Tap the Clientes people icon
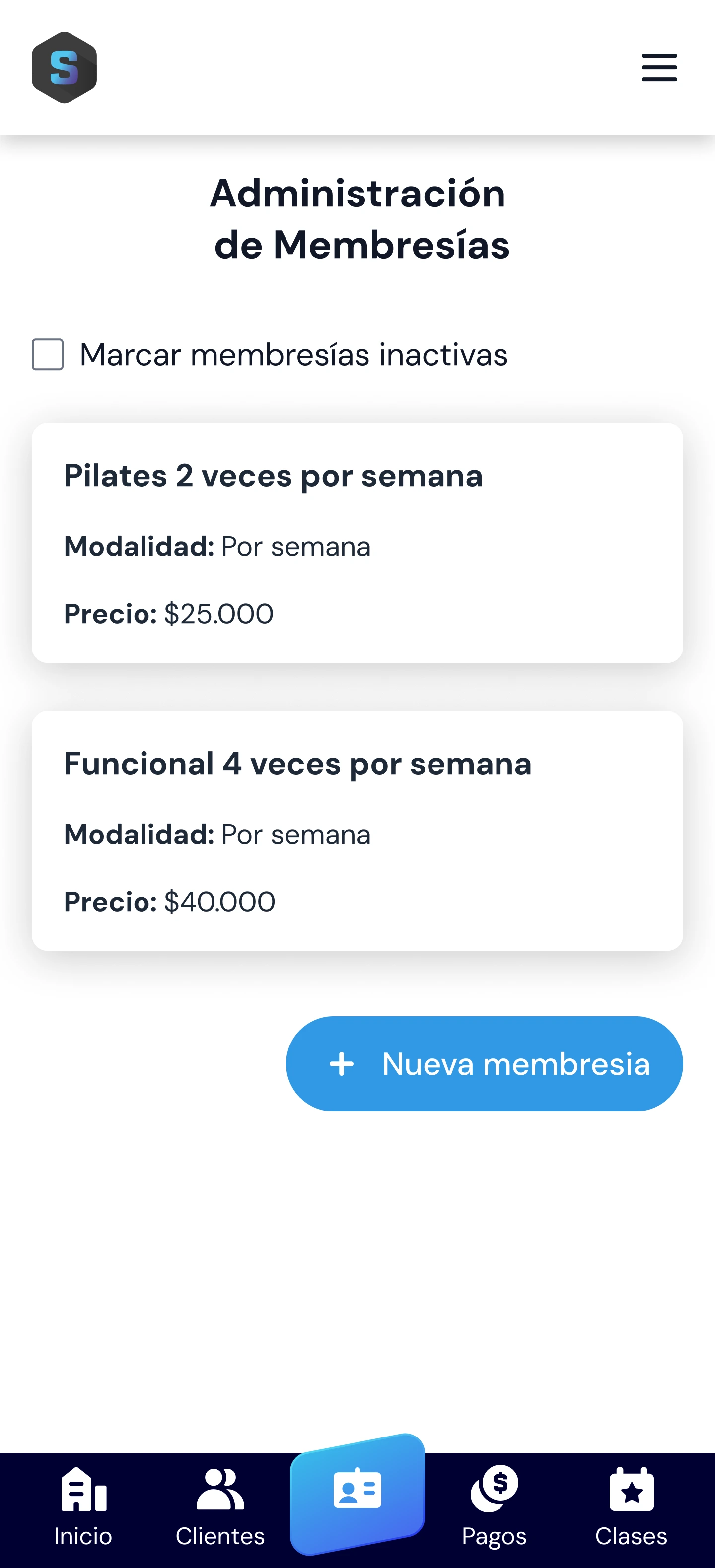 click(220, 1489)
